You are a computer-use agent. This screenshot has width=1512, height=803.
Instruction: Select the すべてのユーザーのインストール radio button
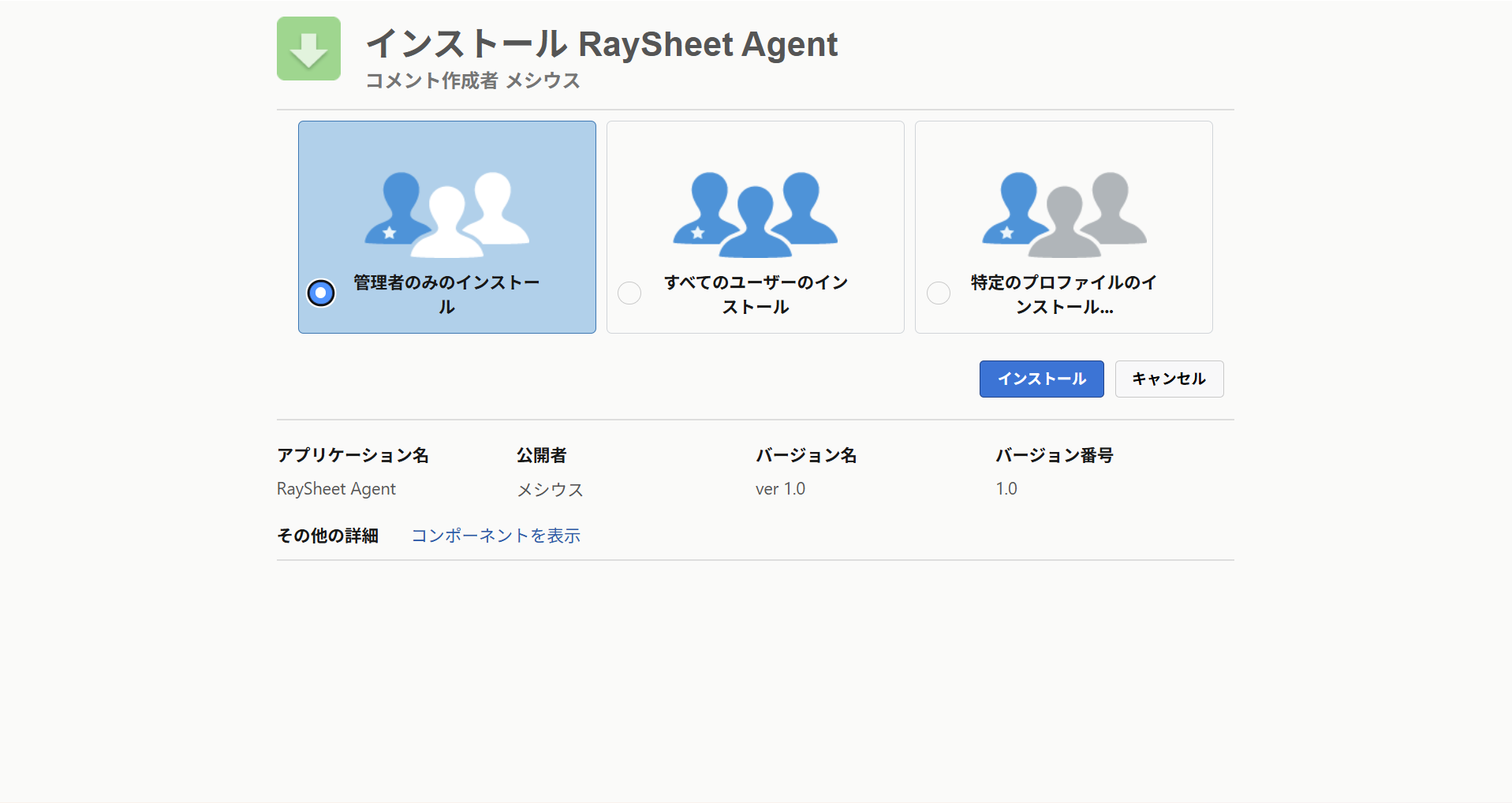(629, 293)
